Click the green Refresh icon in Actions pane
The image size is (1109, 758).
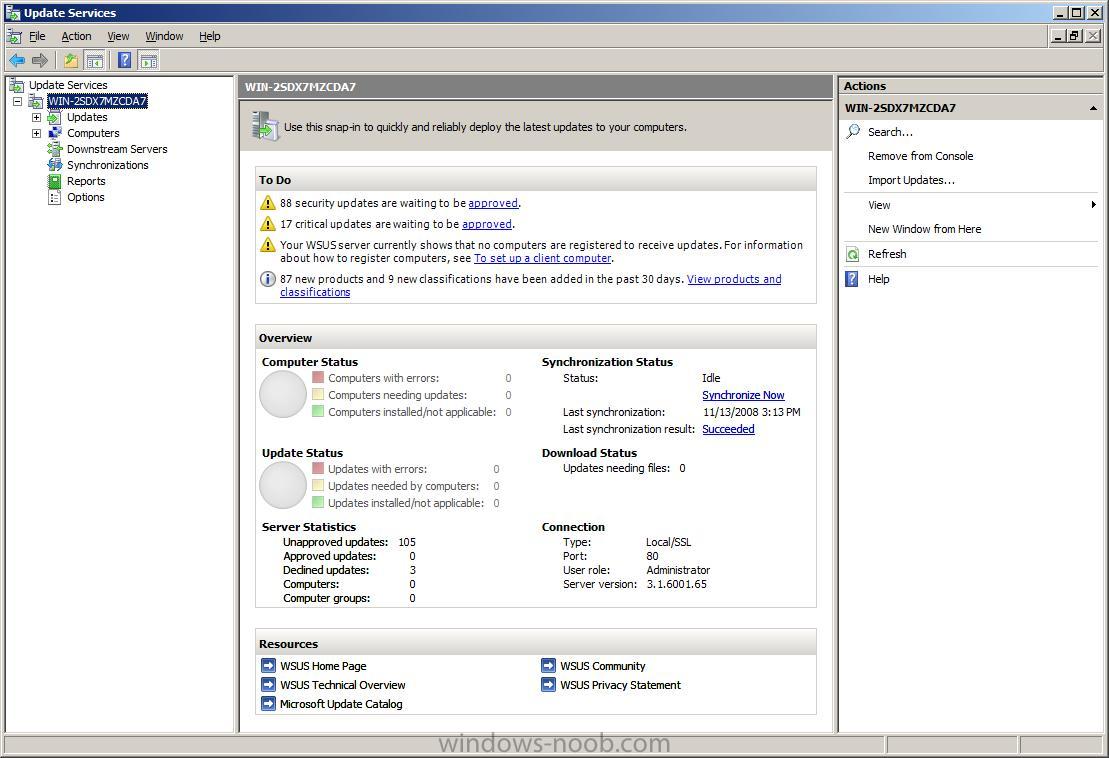(853, 254)
